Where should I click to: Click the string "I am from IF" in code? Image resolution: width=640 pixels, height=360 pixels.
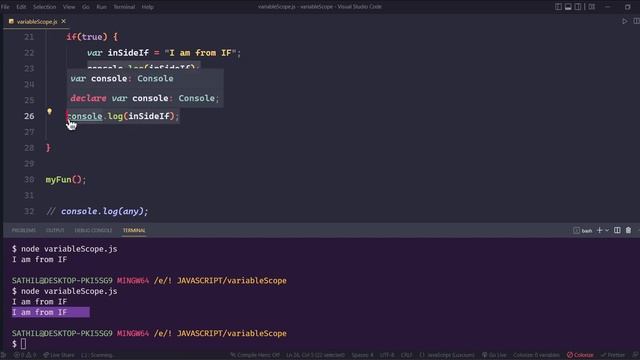pos(200,53)
